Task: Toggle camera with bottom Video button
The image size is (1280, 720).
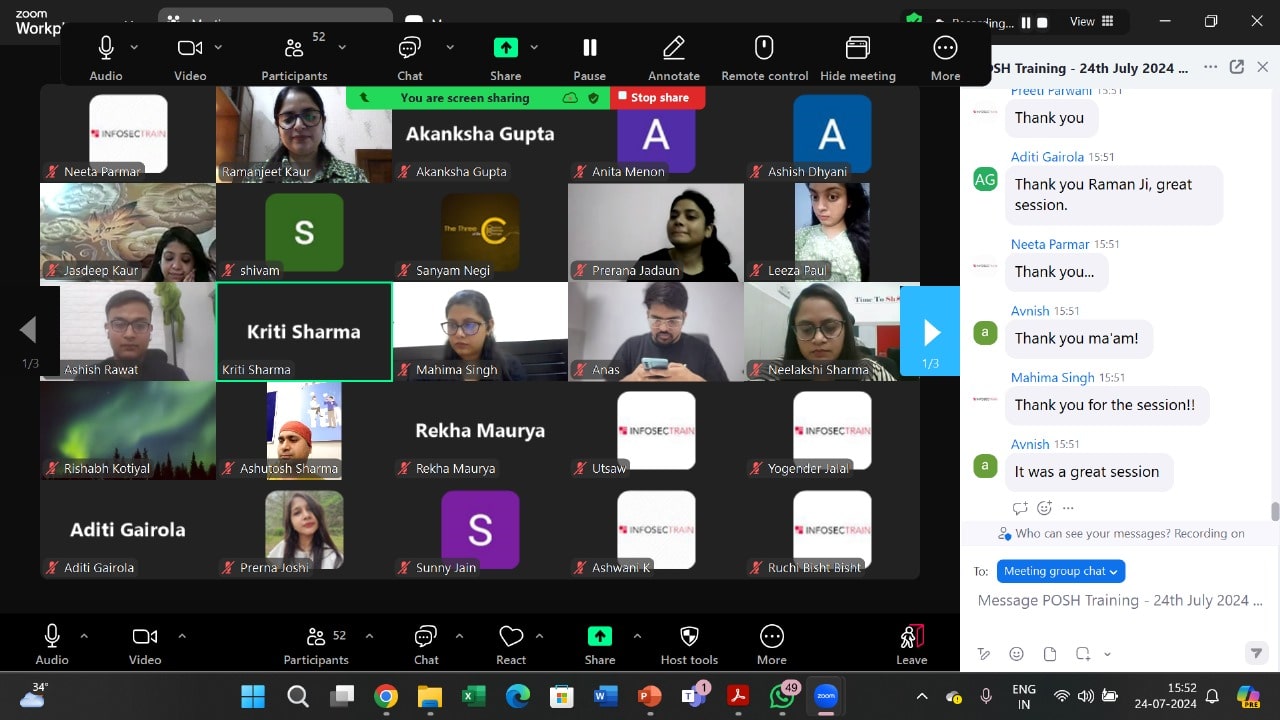Action: coord(145,636)
